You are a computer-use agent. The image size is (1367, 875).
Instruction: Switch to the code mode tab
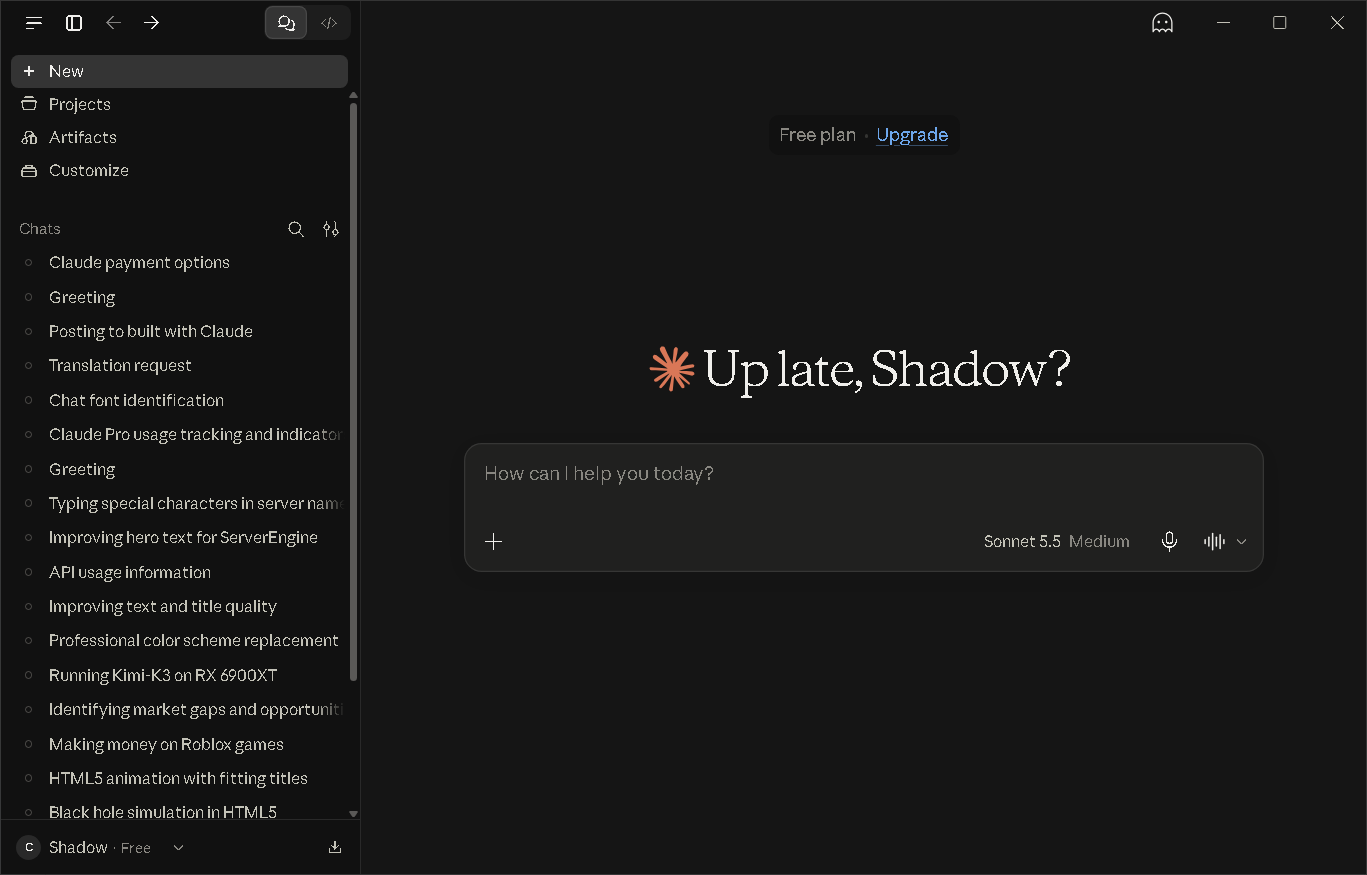[329, 23]
